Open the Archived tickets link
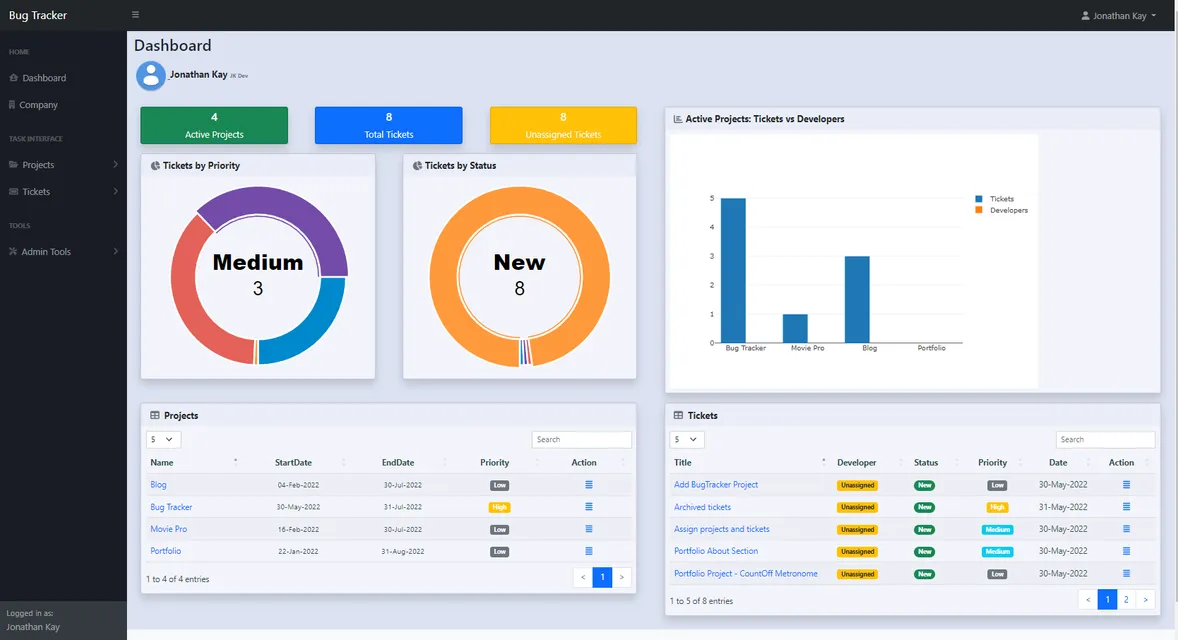The height and width of the screenshot is (640, 1178). [x=702, y=507]
